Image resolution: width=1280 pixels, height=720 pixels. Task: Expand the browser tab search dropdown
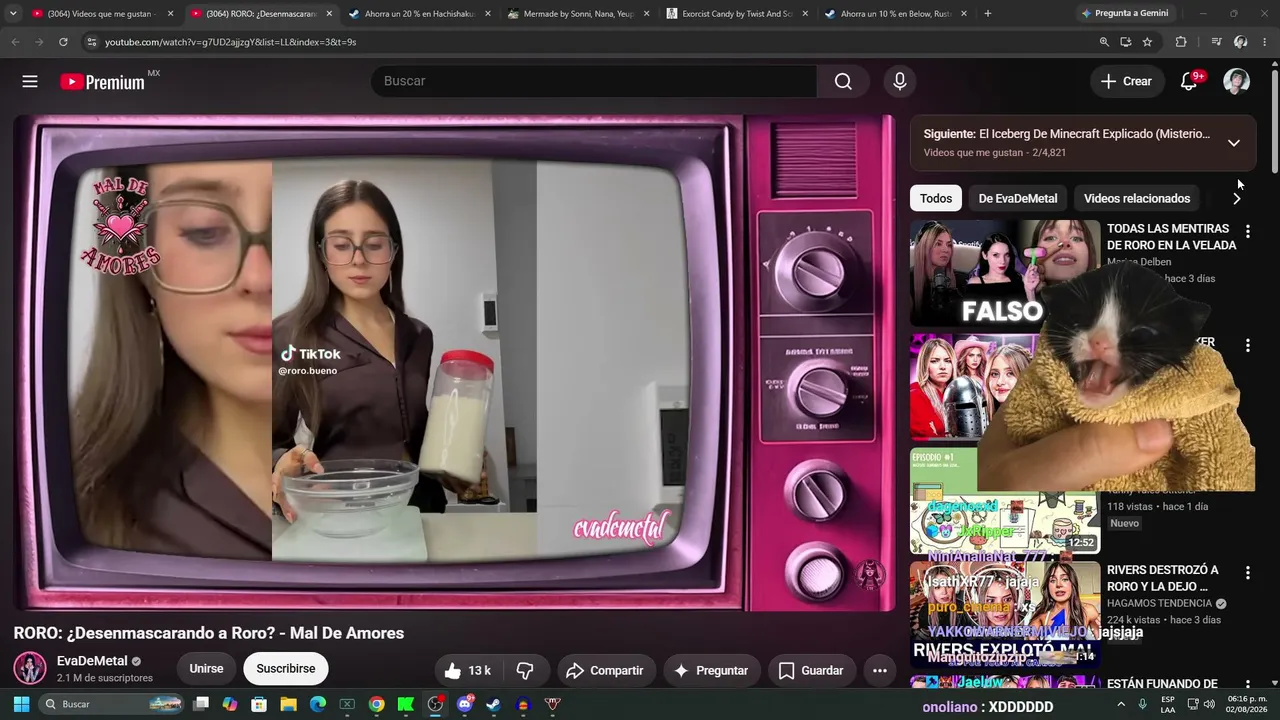[13, 14]
